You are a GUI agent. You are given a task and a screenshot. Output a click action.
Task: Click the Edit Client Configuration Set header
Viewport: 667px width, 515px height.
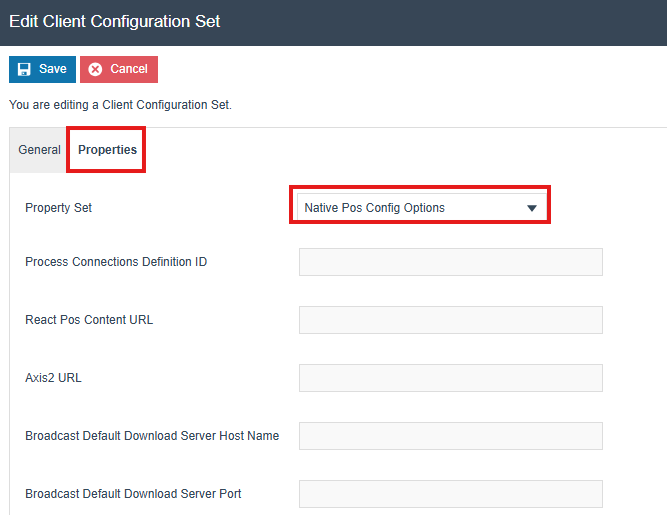[x=115, y=21]
